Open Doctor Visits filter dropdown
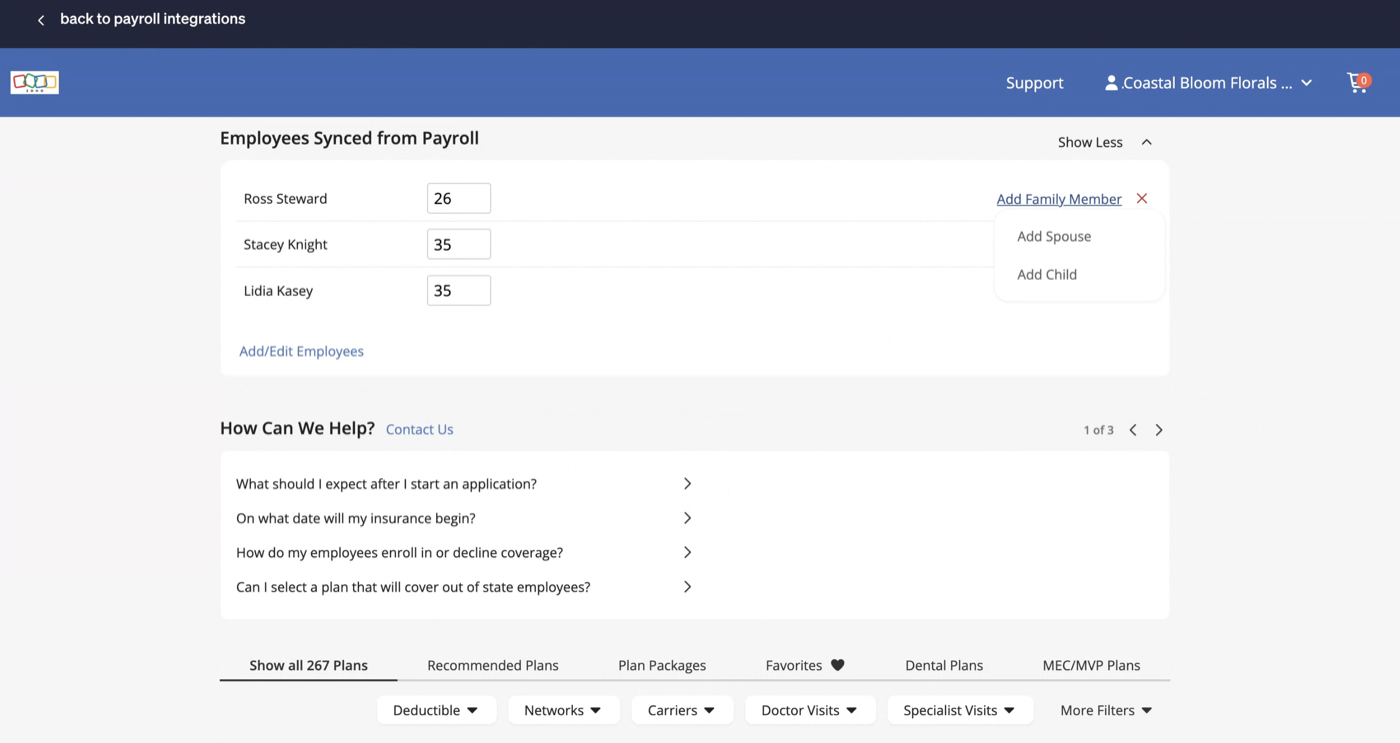Image resolution: width=1400 pixels, height=743 pixels. point(810,710)
